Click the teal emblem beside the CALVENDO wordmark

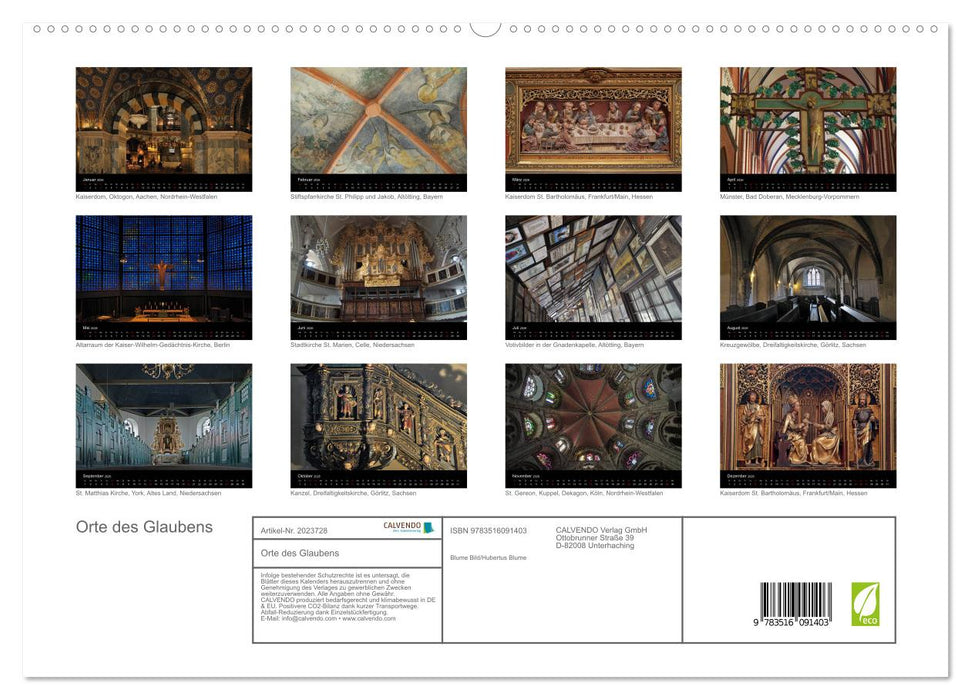(428, 526)
